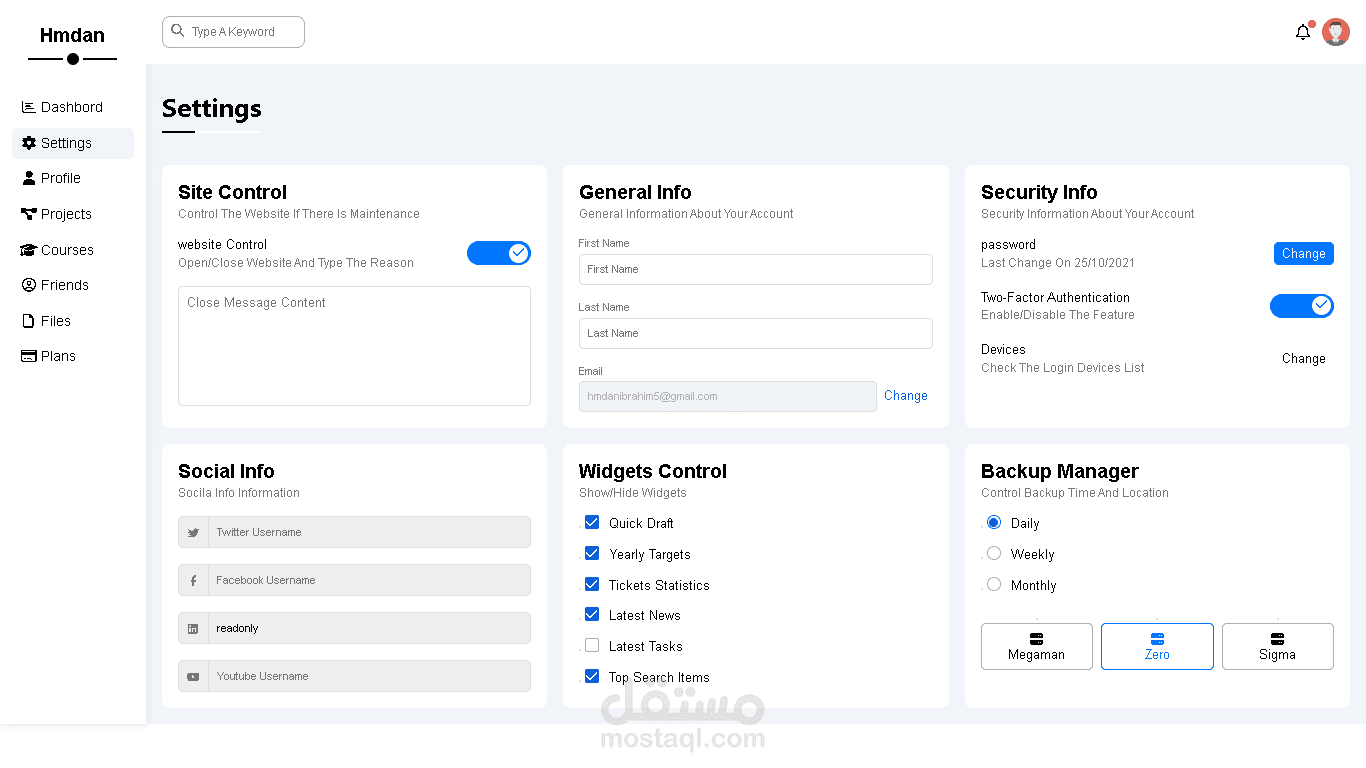Uncheck the Quick Draft widget checkbox
Image resolution: width=1366 pixels, height=768 pixels.
tap(592, 522)
